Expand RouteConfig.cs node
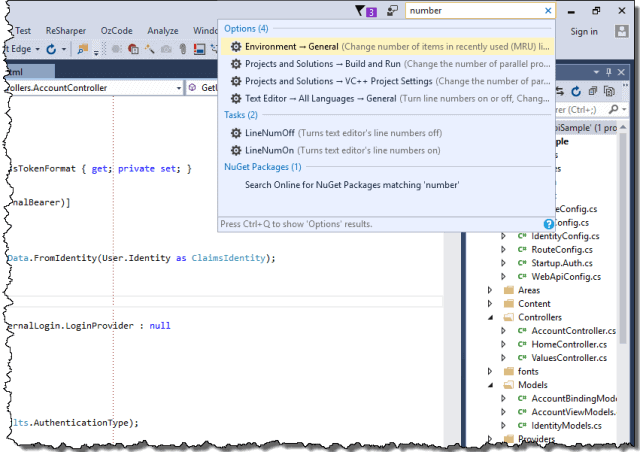 503,249
